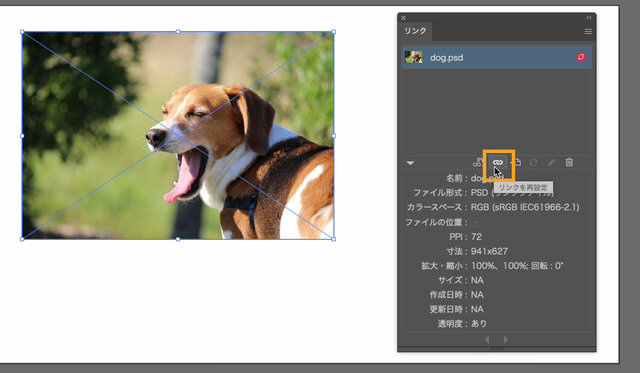Select the dog.psd row in the links list
The image size is (640, 373).
(497, 57)
